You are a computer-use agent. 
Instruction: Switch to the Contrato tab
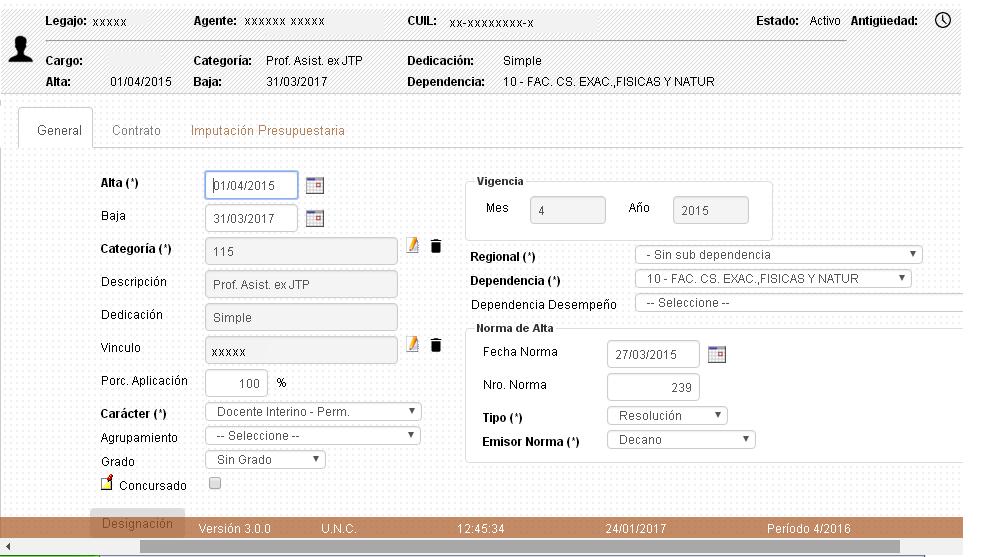(136, 130)
